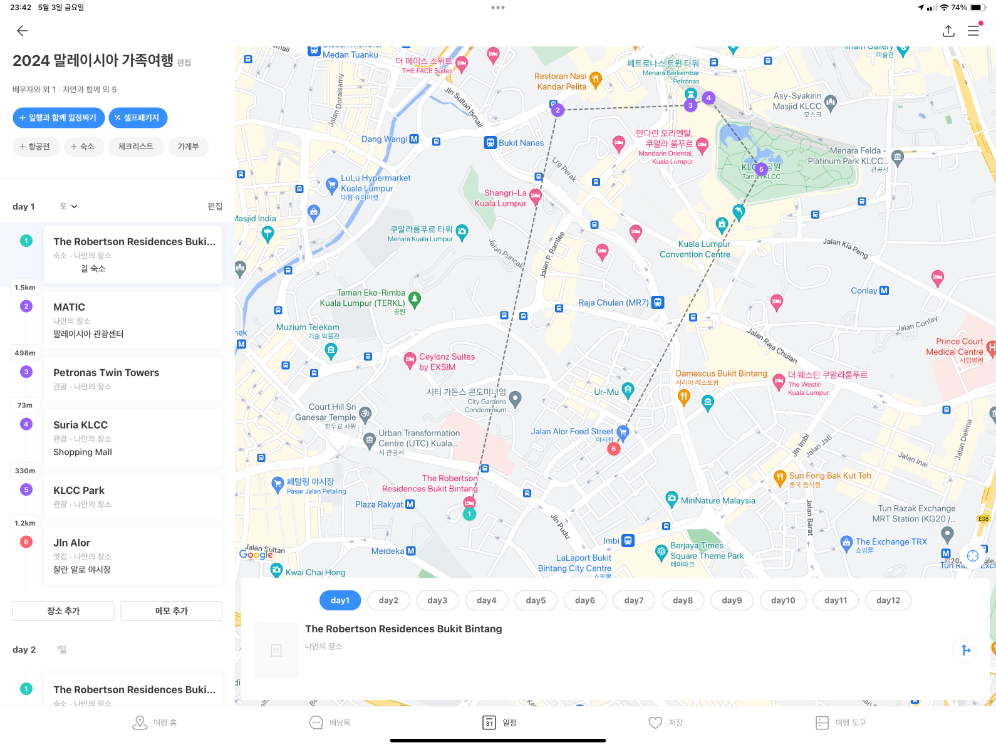
Task: Open Jln Alor itinerary card
Action: pyautogui.click(x=133, y=556)
